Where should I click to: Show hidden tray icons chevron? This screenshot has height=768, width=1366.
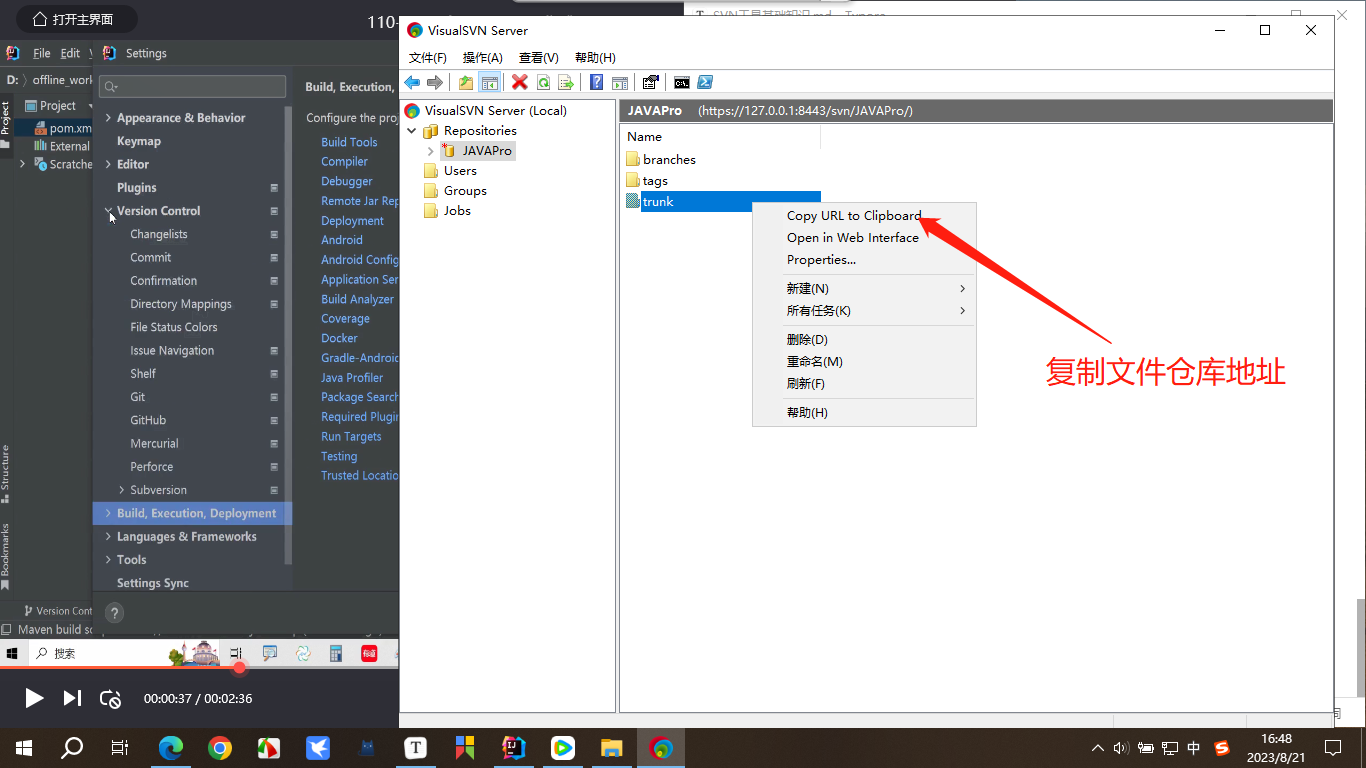tap(1098, 747)
